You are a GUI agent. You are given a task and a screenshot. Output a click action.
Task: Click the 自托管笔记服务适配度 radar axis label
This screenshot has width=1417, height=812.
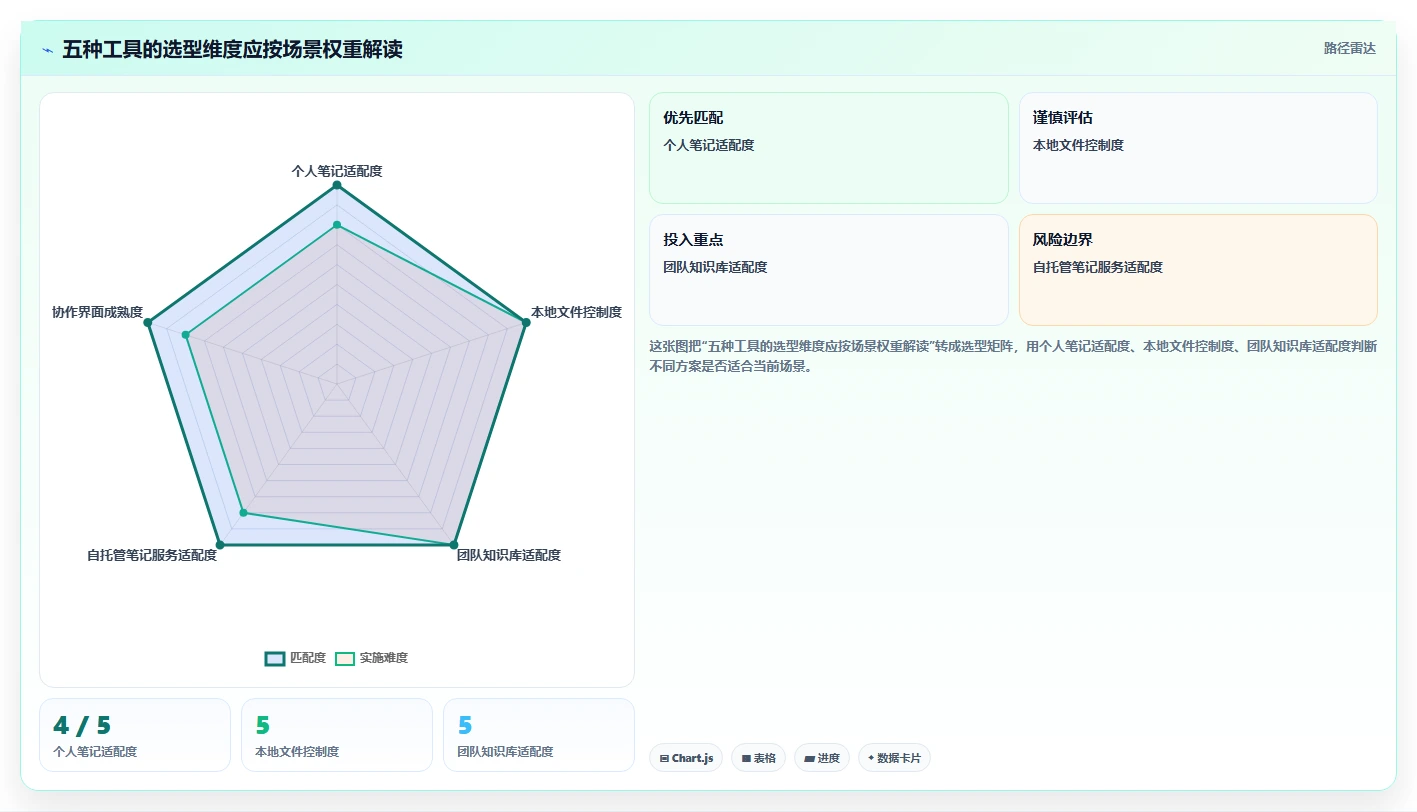[152, 555]
